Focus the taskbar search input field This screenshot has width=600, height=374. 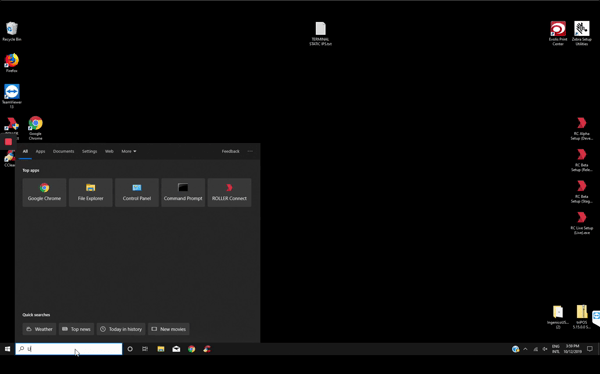click(69, 349)
